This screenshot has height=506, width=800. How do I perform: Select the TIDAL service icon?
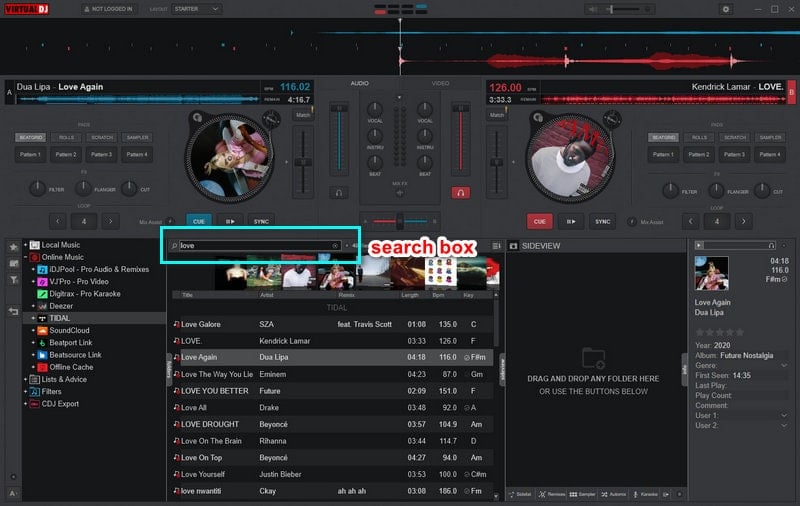[42, 318]
